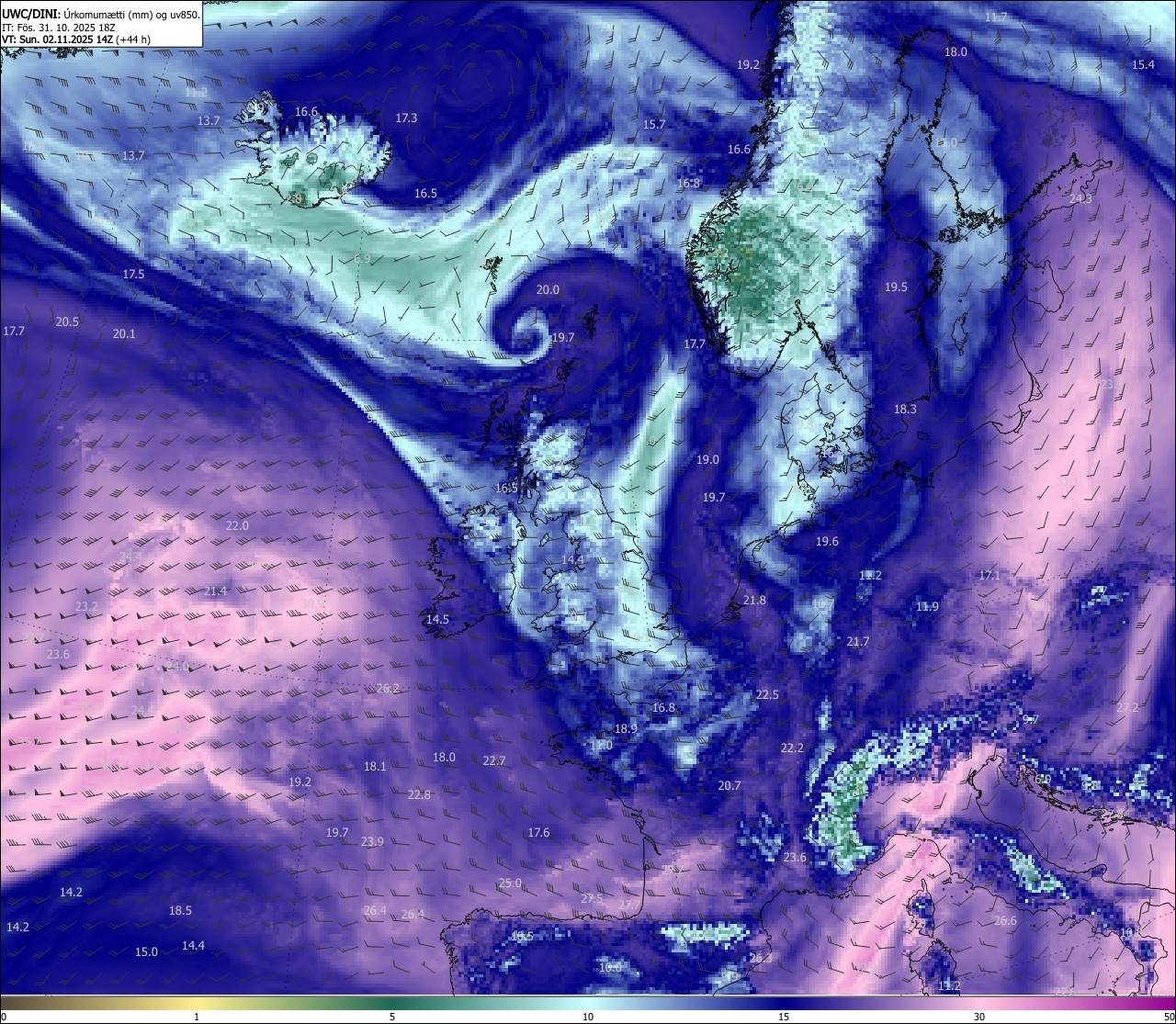Click the colorbar tick labeled 5

392,1016
